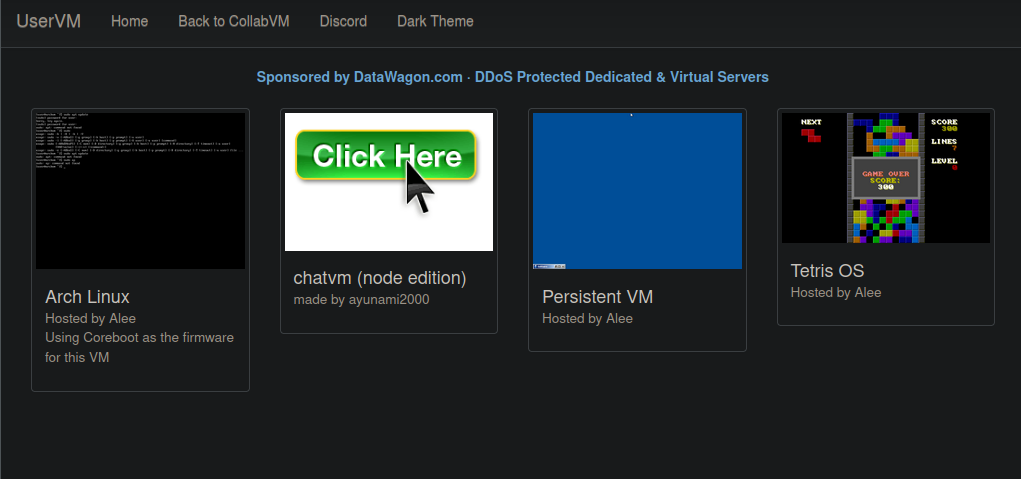Go to the Home page

tap(129, 21)
